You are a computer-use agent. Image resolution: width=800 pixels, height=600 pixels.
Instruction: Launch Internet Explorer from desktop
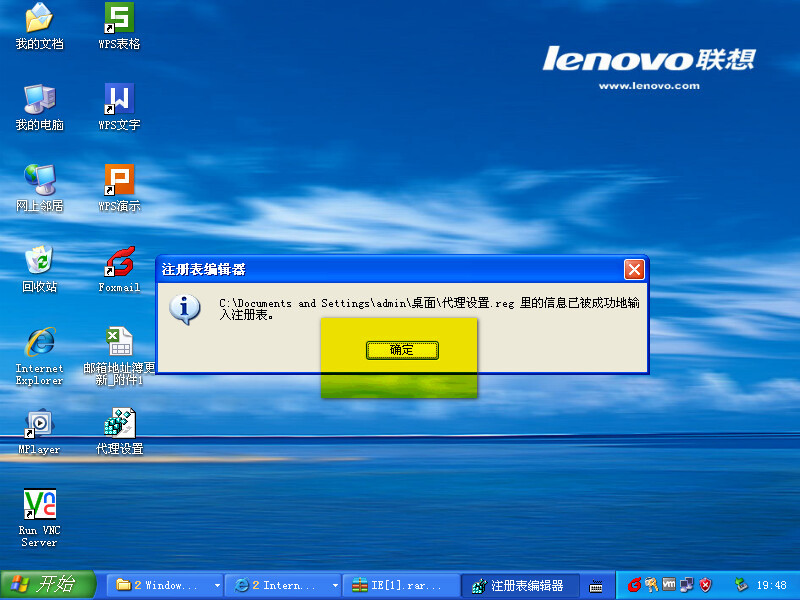pos(39,342)
